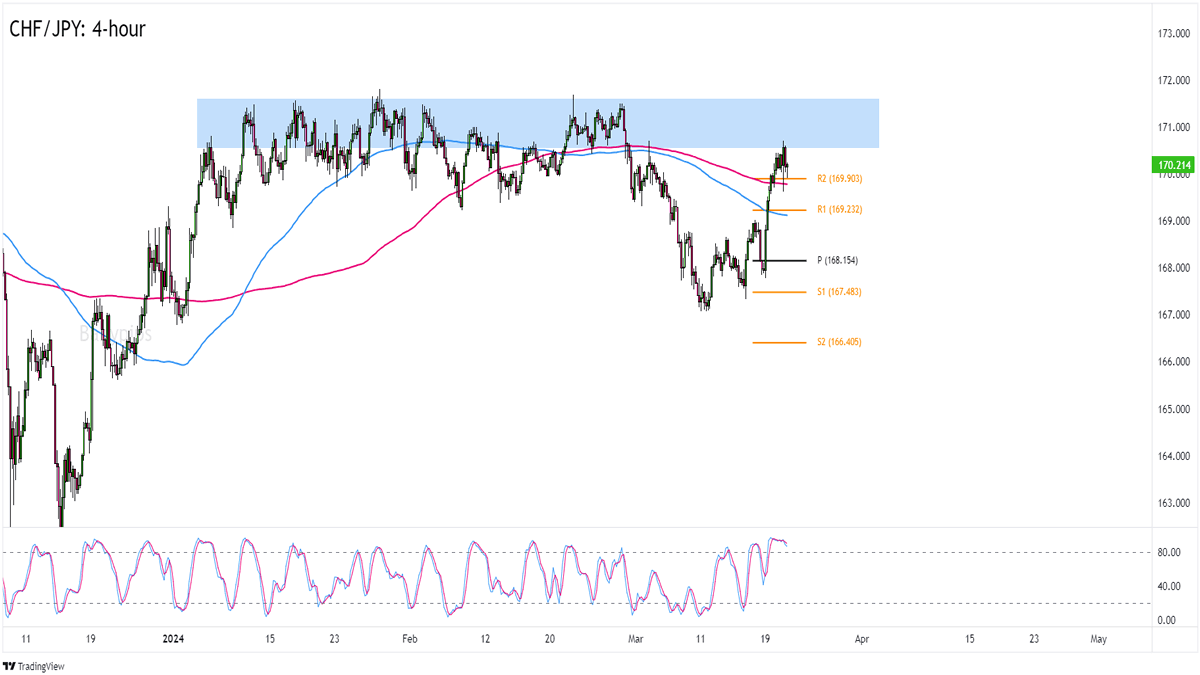Select the CHF/JPY: 4-hour chart title
1200x675 pixels.
pyautogui.click(x=77, y=29)
